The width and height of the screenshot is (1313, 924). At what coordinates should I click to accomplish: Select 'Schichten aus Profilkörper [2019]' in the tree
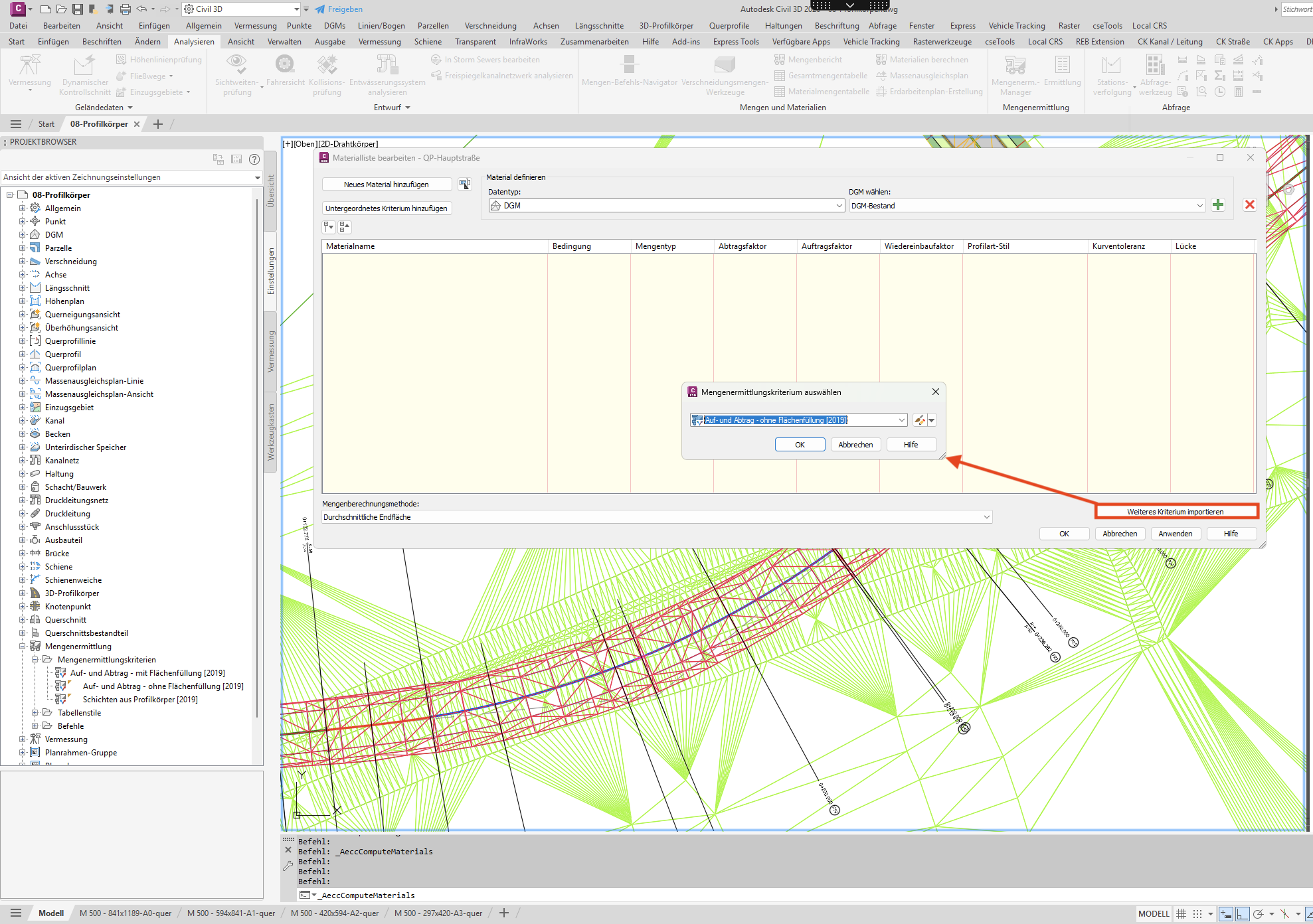[x=140, y=700]
